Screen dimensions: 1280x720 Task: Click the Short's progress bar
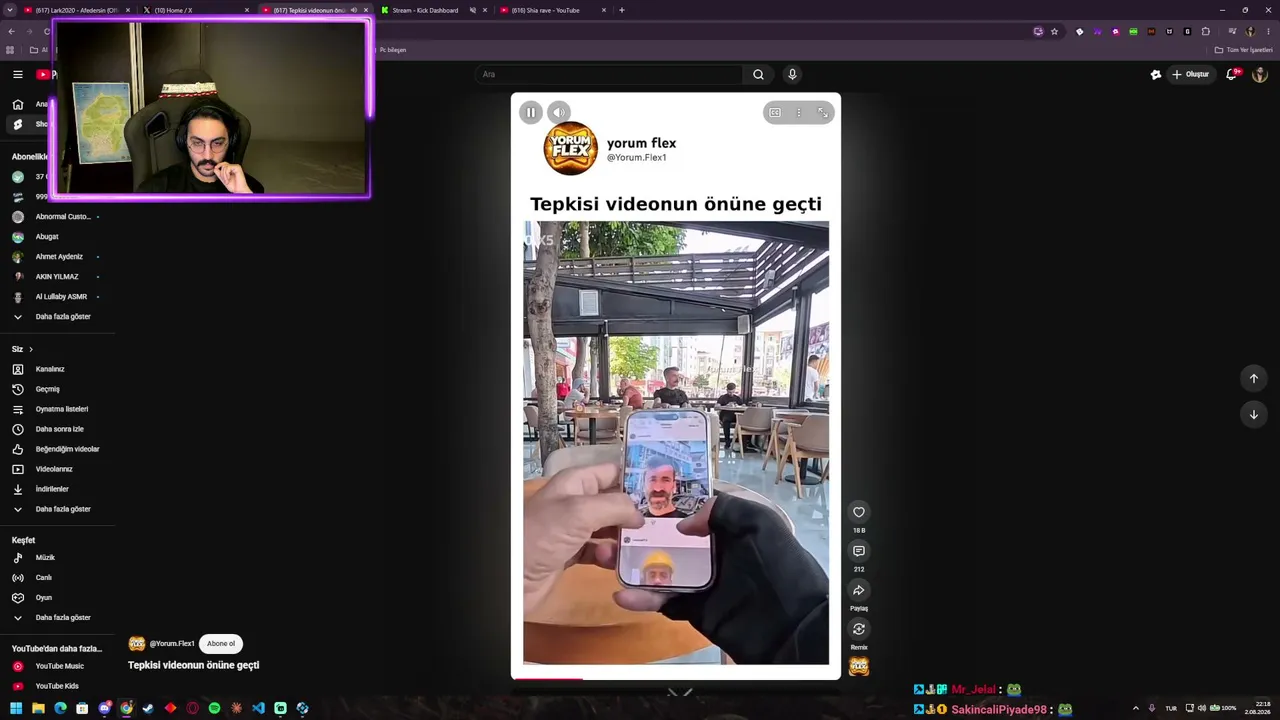[676, 678]
